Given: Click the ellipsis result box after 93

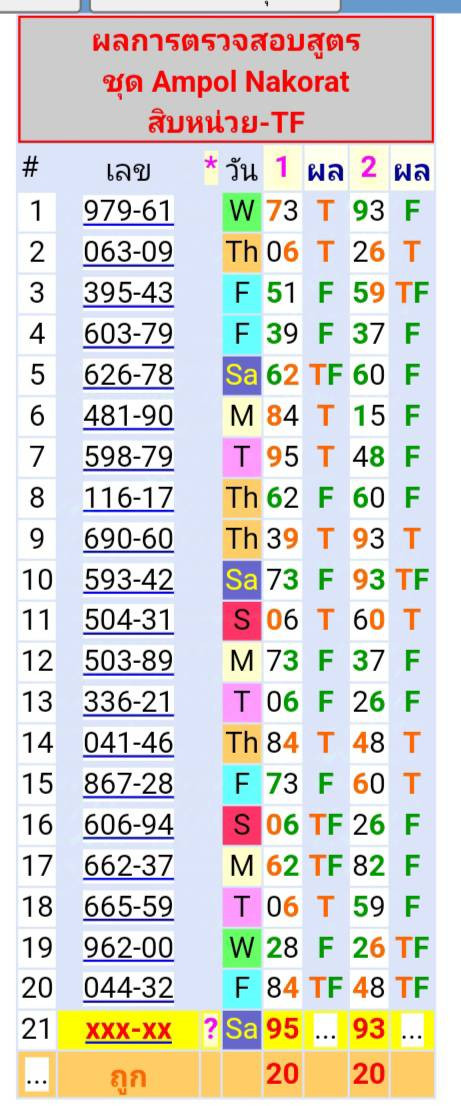Looking at the screenshot, I should (x=412, y=1031).
